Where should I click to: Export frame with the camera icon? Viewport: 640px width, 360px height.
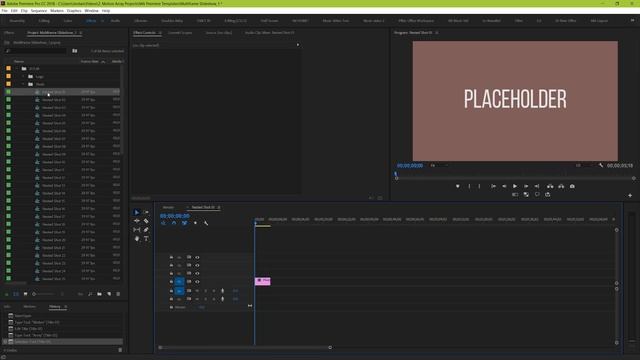(x=572, y=187)
